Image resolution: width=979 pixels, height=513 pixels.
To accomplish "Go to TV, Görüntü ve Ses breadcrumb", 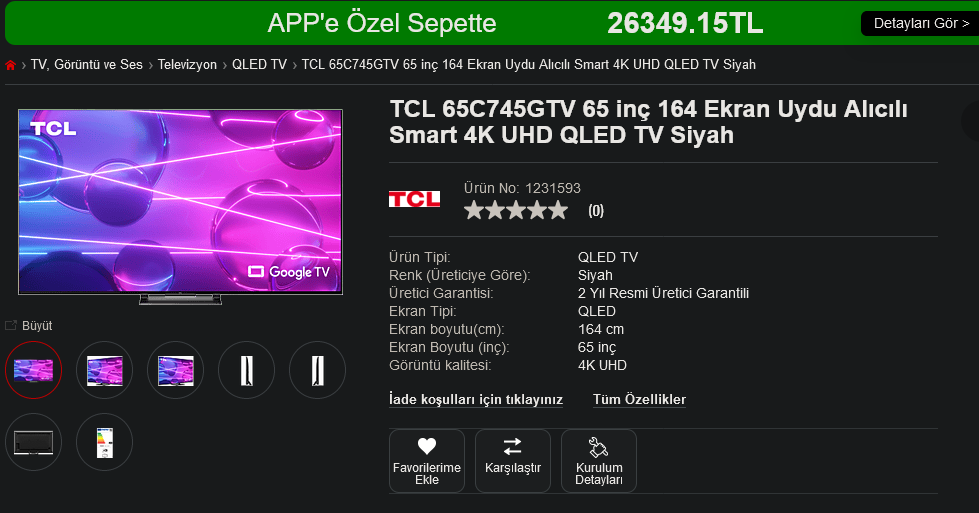I will click(x=87, y=65).
